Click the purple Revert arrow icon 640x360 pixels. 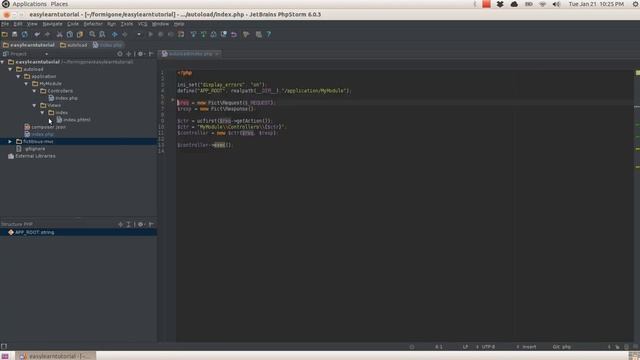pos(234,34)
